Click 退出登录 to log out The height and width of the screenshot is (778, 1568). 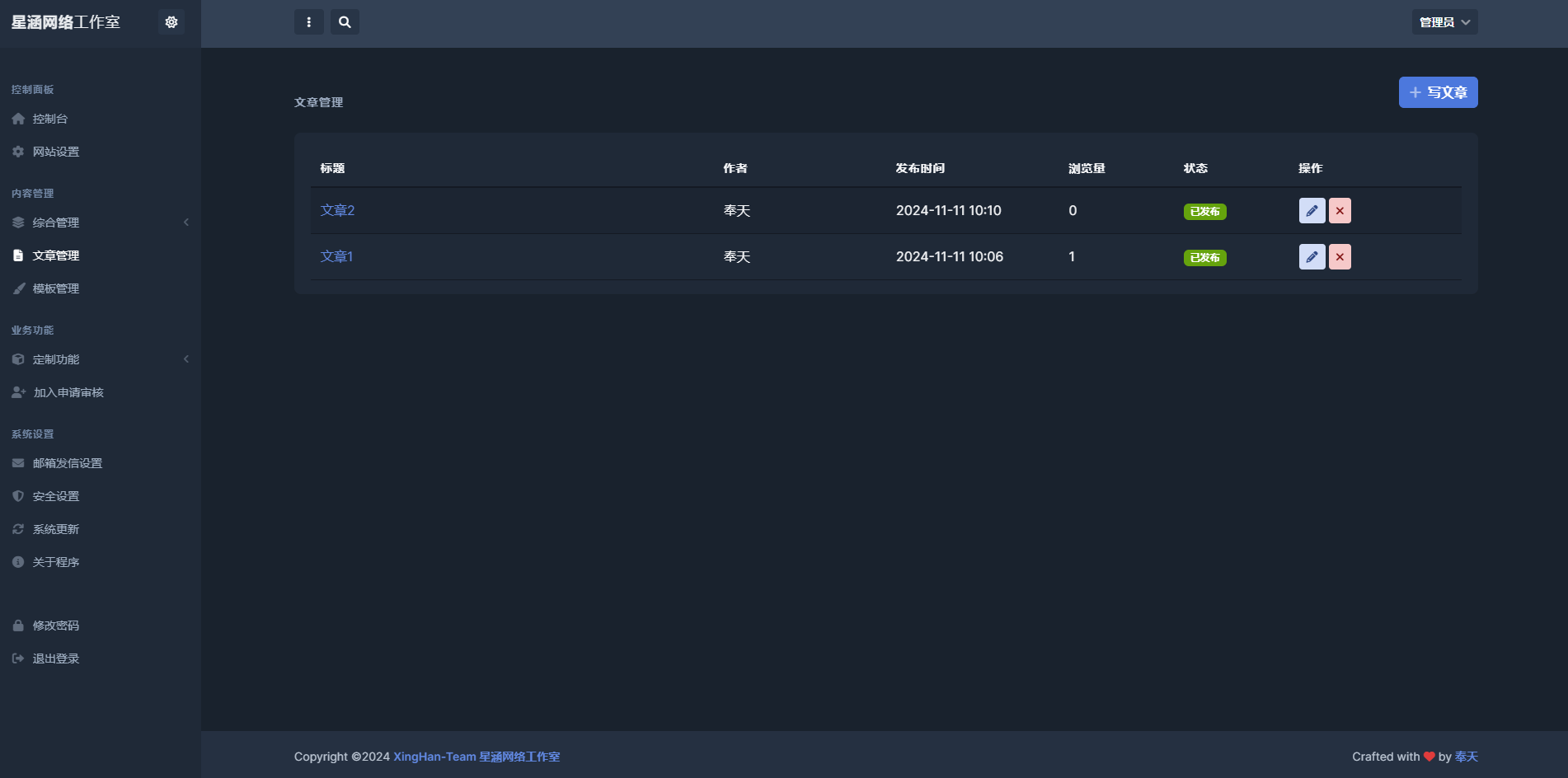coord(56,658)
